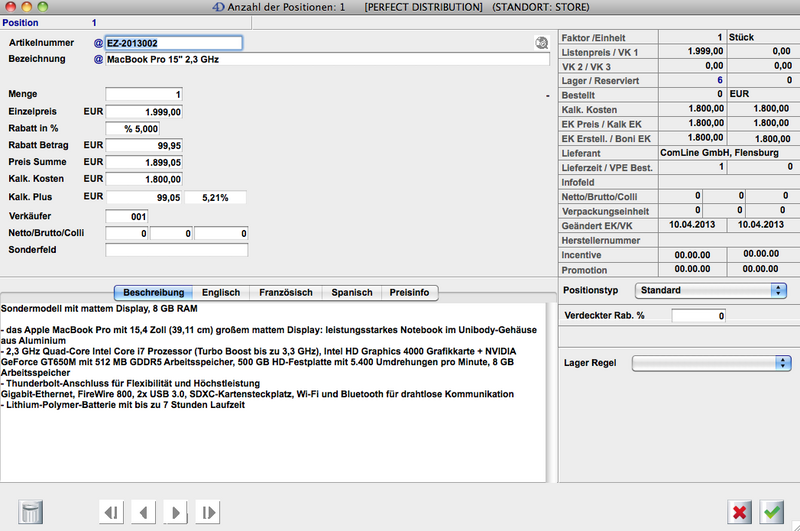This screenshot has height=531, width=800.
Task: Jump to the first record arrow
Action: click(x=112, y=513)
